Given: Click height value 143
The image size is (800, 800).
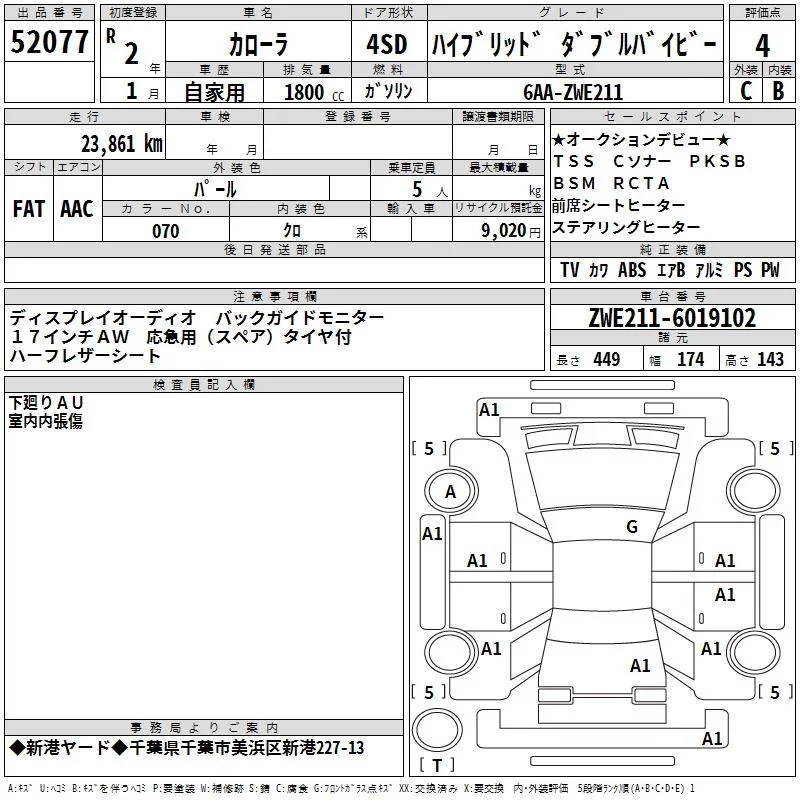Looking at the screenshot, I should [770, 360].
